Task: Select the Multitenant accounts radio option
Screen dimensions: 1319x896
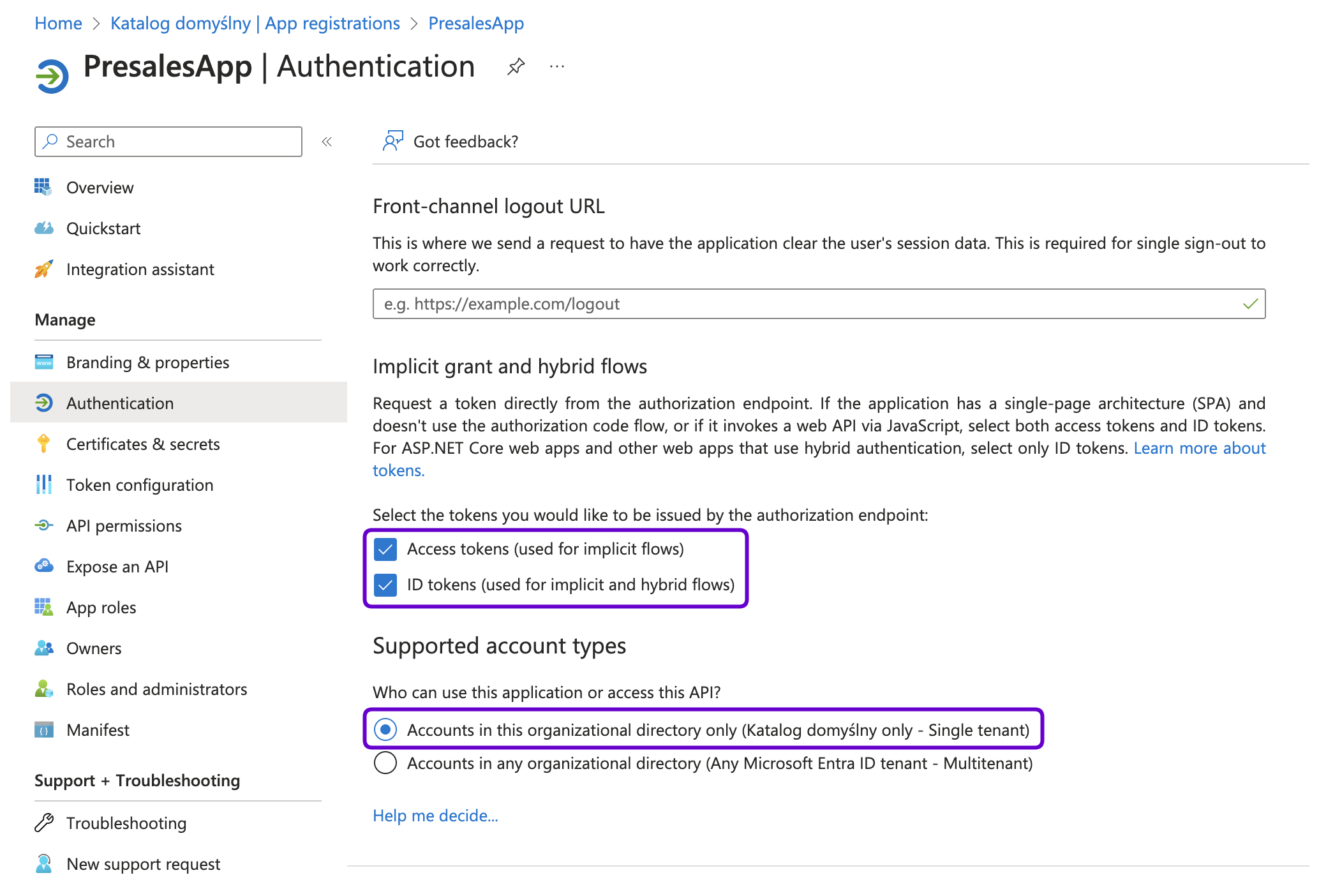Action: point(385,763)
